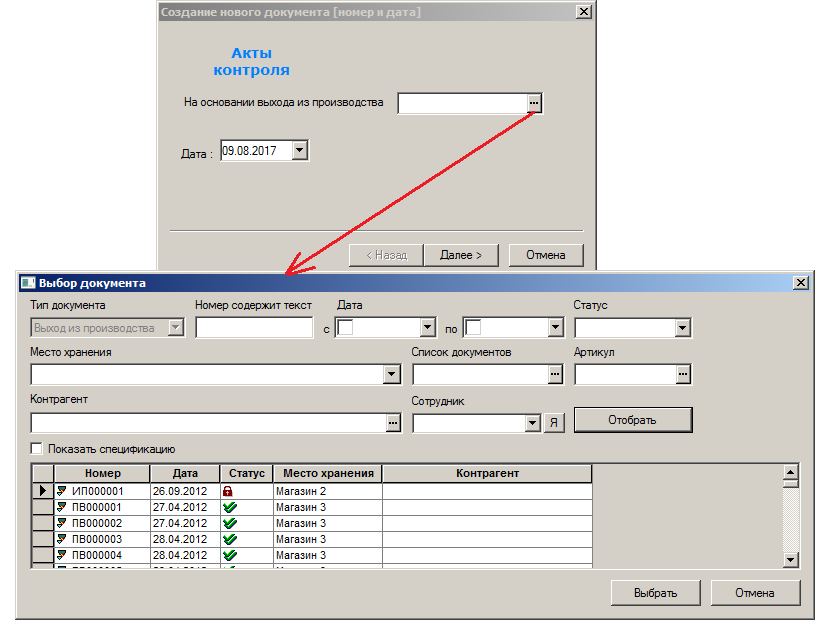Image resolution: width=825 pixels, height=624 pixels.
Task: Open the date picker dropdown next to 09.08.2017
Action: (x=299, y=150)
